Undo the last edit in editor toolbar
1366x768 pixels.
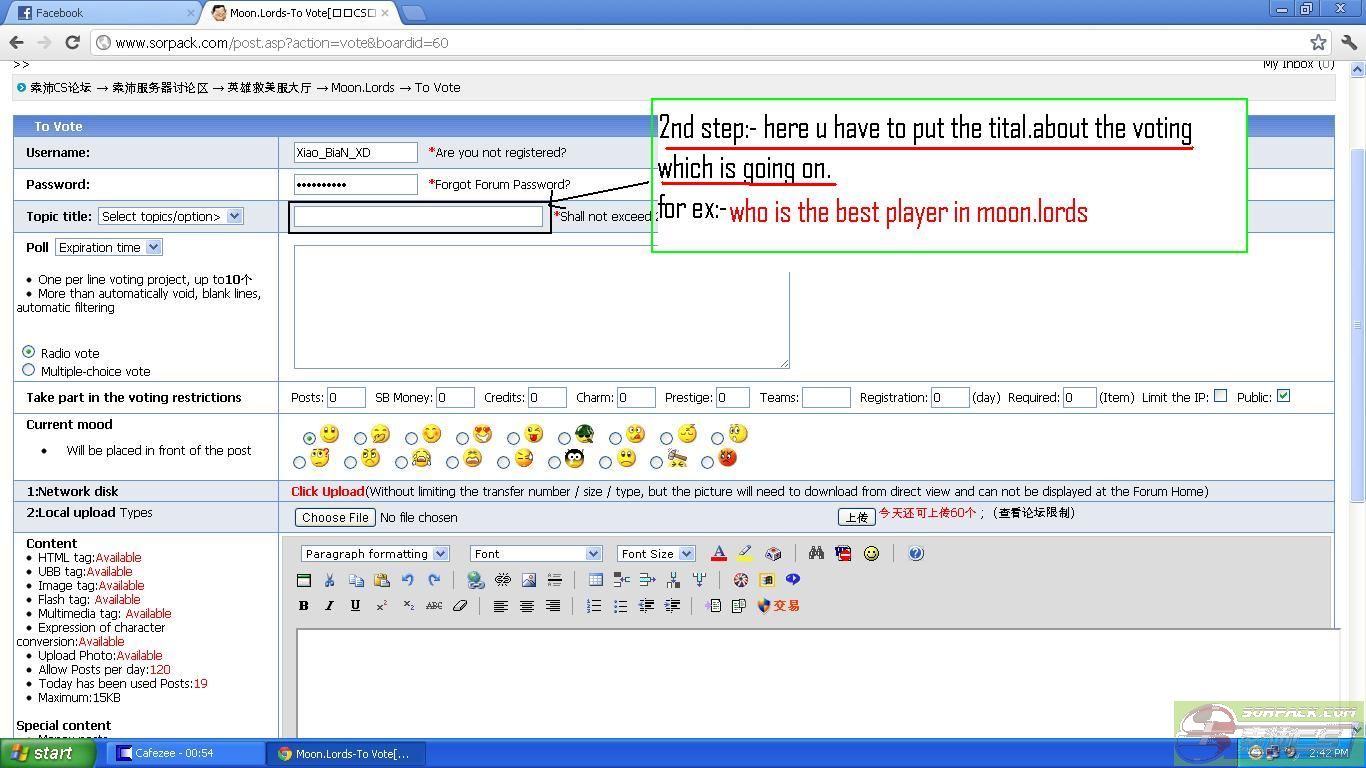(x=408, y=580)
